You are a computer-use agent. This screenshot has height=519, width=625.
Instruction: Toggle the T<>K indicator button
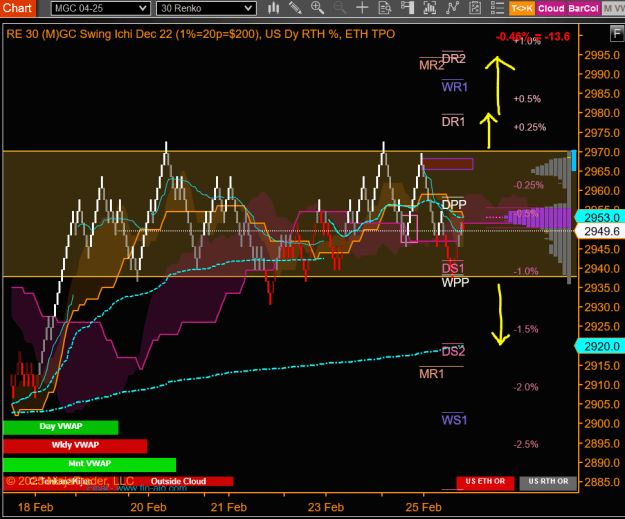522,8
